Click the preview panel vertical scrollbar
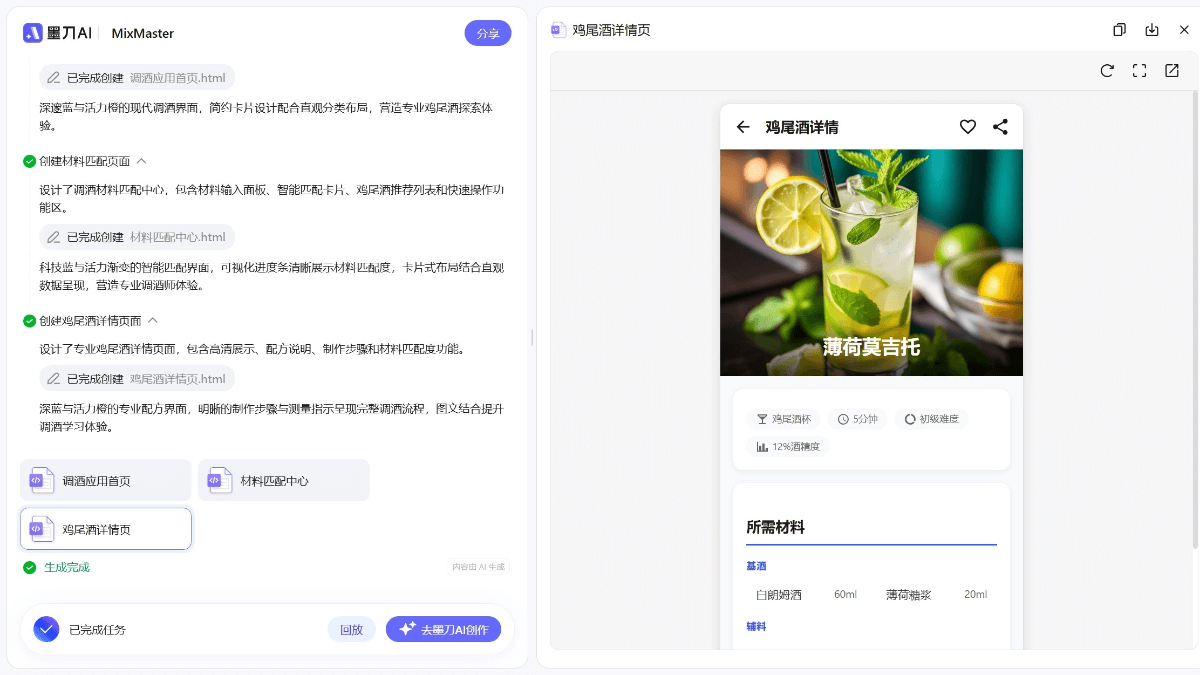The width and height of the screenshot is (1200, 675). (x=1194, y=320)
